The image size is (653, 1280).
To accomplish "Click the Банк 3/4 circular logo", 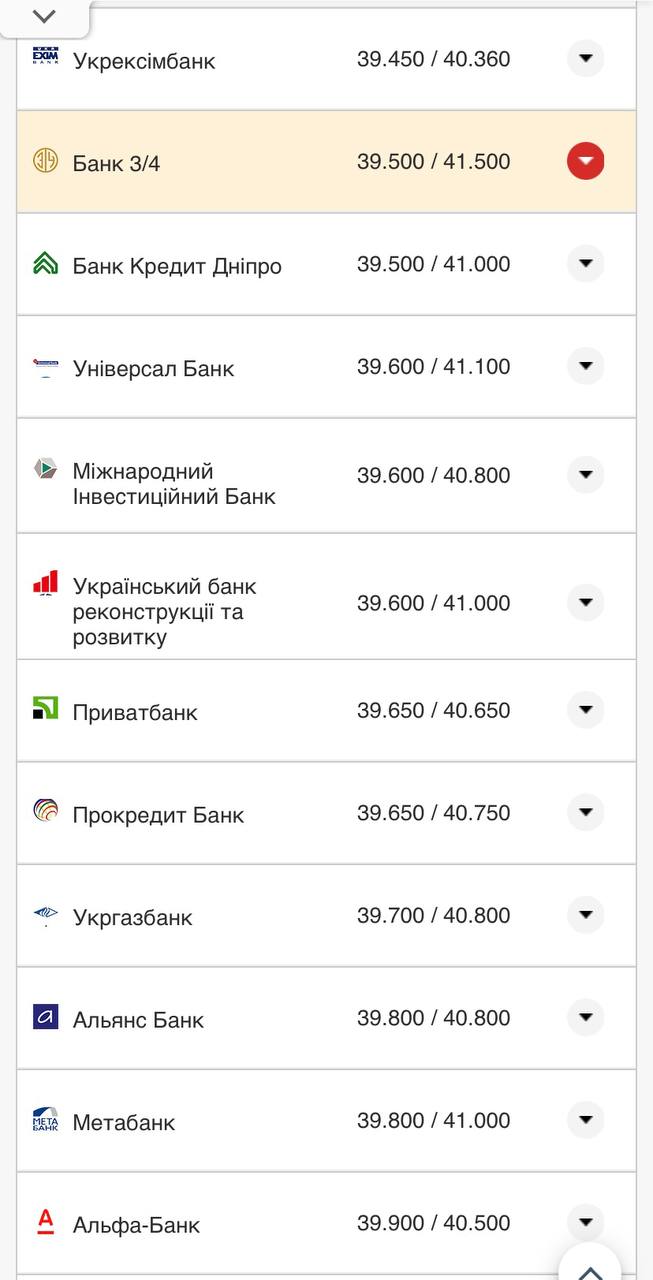I will click(x=45, y=160).
